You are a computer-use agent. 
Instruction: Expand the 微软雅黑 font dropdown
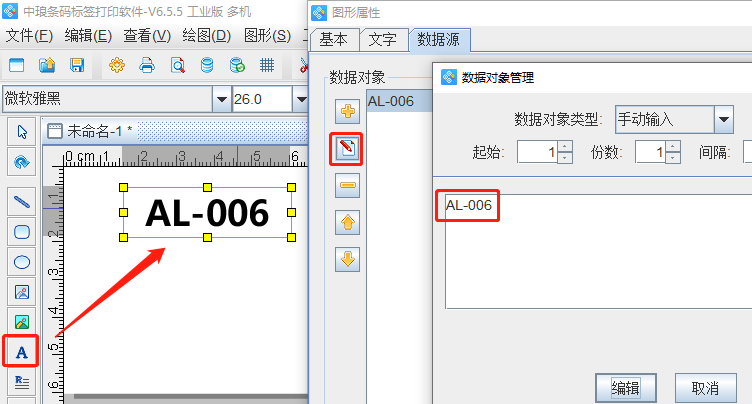221,99
